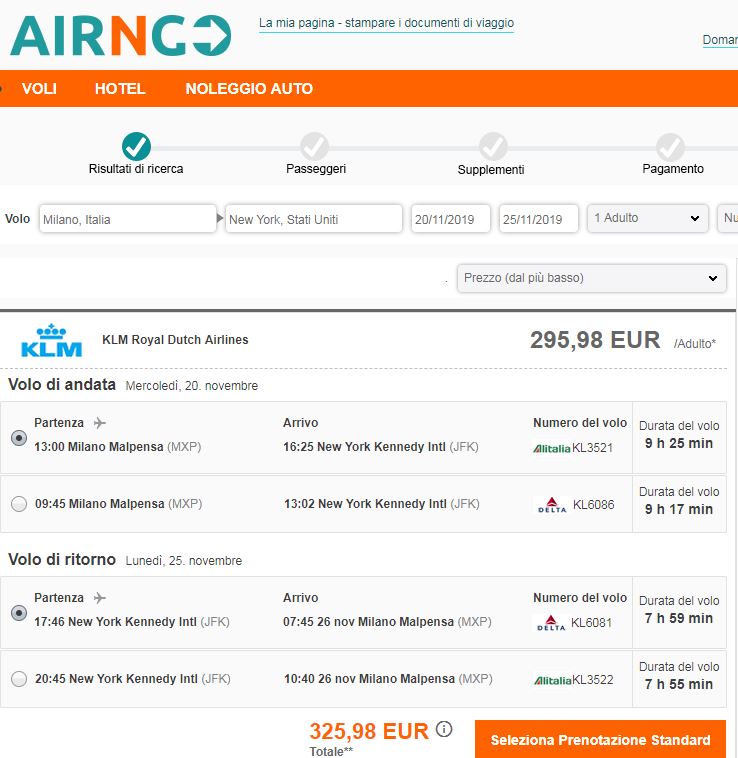The width and height of the screenshot is (738, 758).
Task: Click 13:02 New York Kennedy Intl arrival
Action: point(382,504)
